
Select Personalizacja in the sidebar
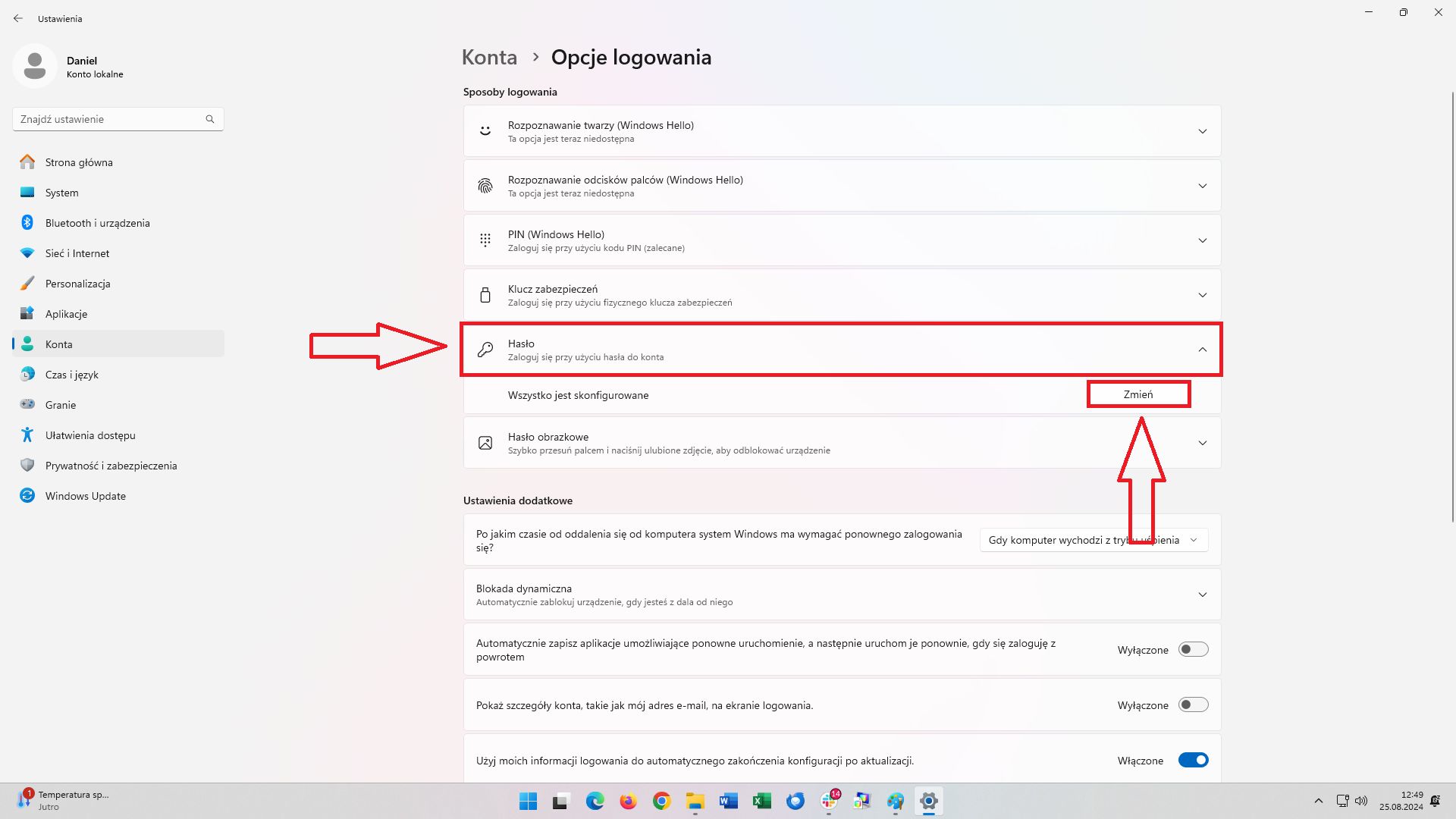pos(78,284)
